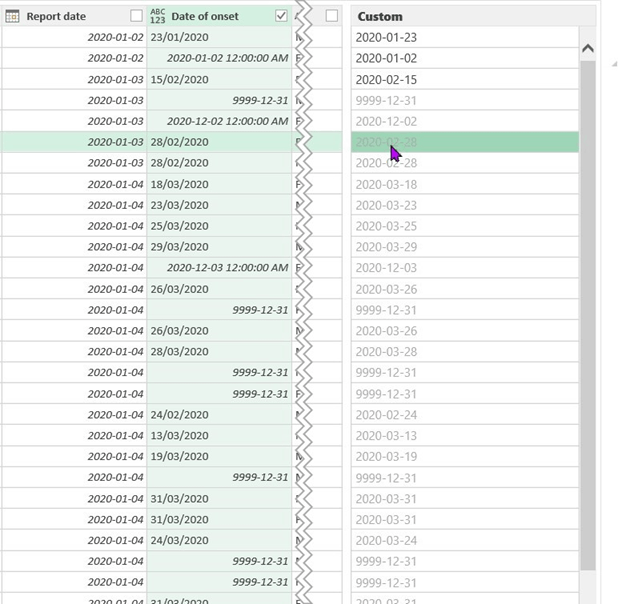This screenshot has height=604, width=618.
Task: Tick the checkbox left of the Custom column
Action: click(x=332, y=16)
